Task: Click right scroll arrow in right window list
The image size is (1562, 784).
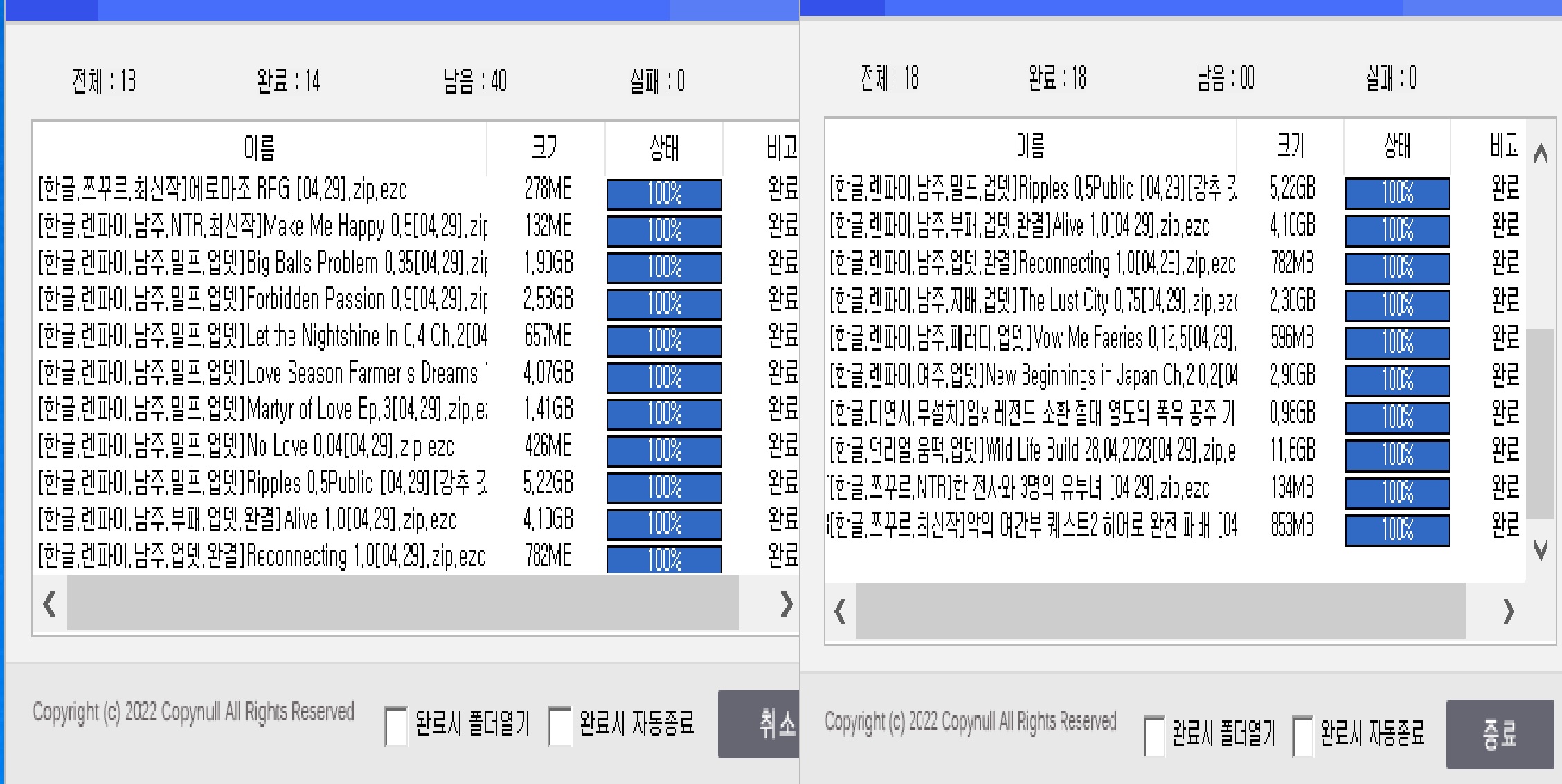Action: point(1508,612)
